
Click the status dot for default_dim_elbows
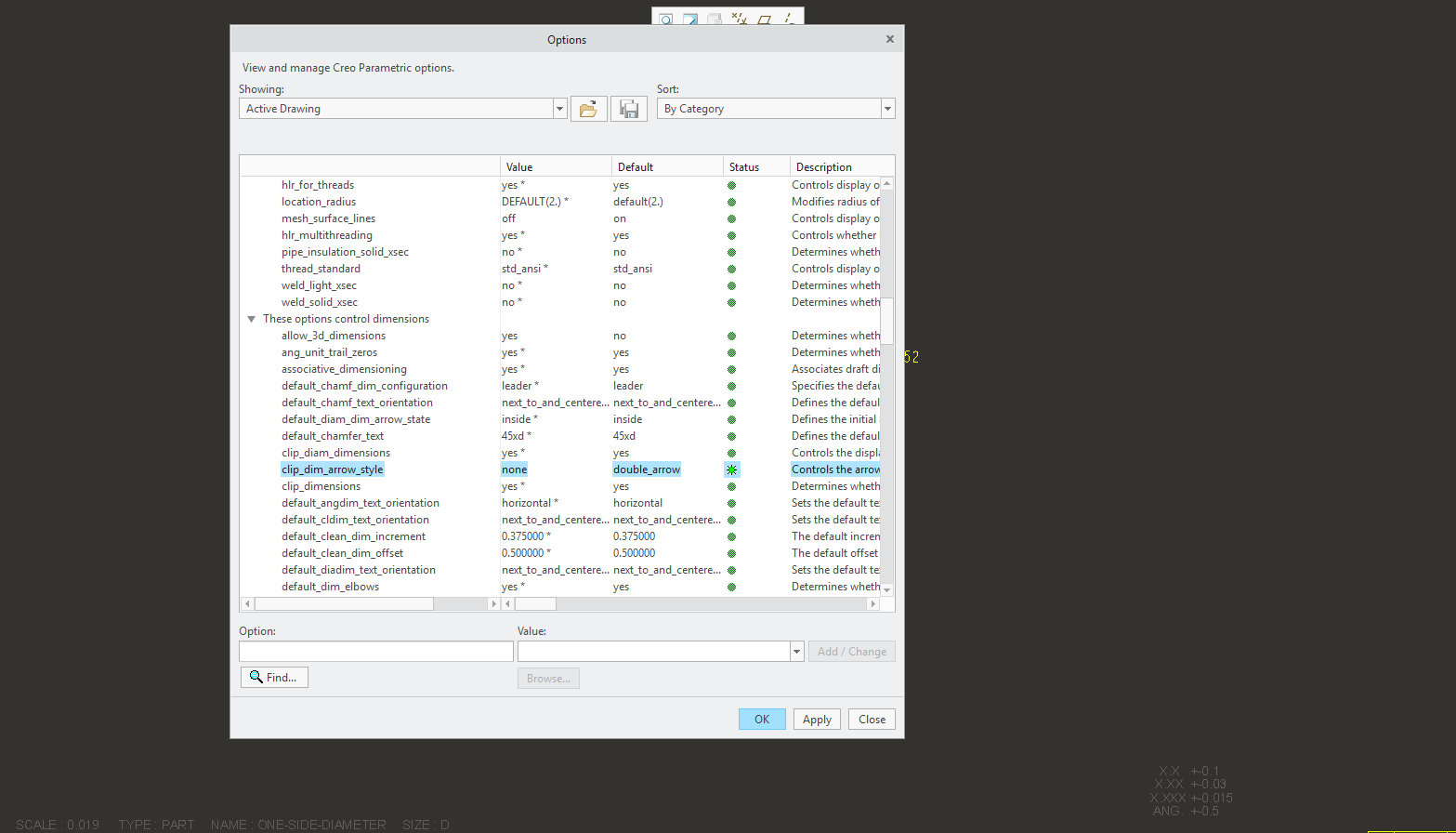coord(731,587)
